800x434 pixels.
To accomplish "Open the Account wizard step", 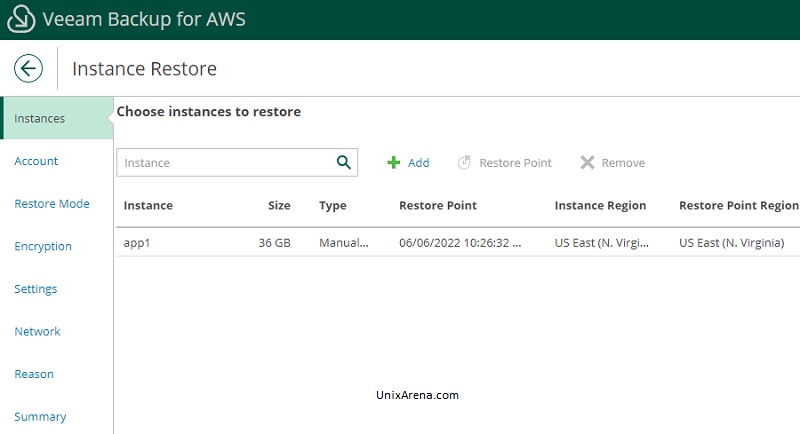I will click(36, 161).
